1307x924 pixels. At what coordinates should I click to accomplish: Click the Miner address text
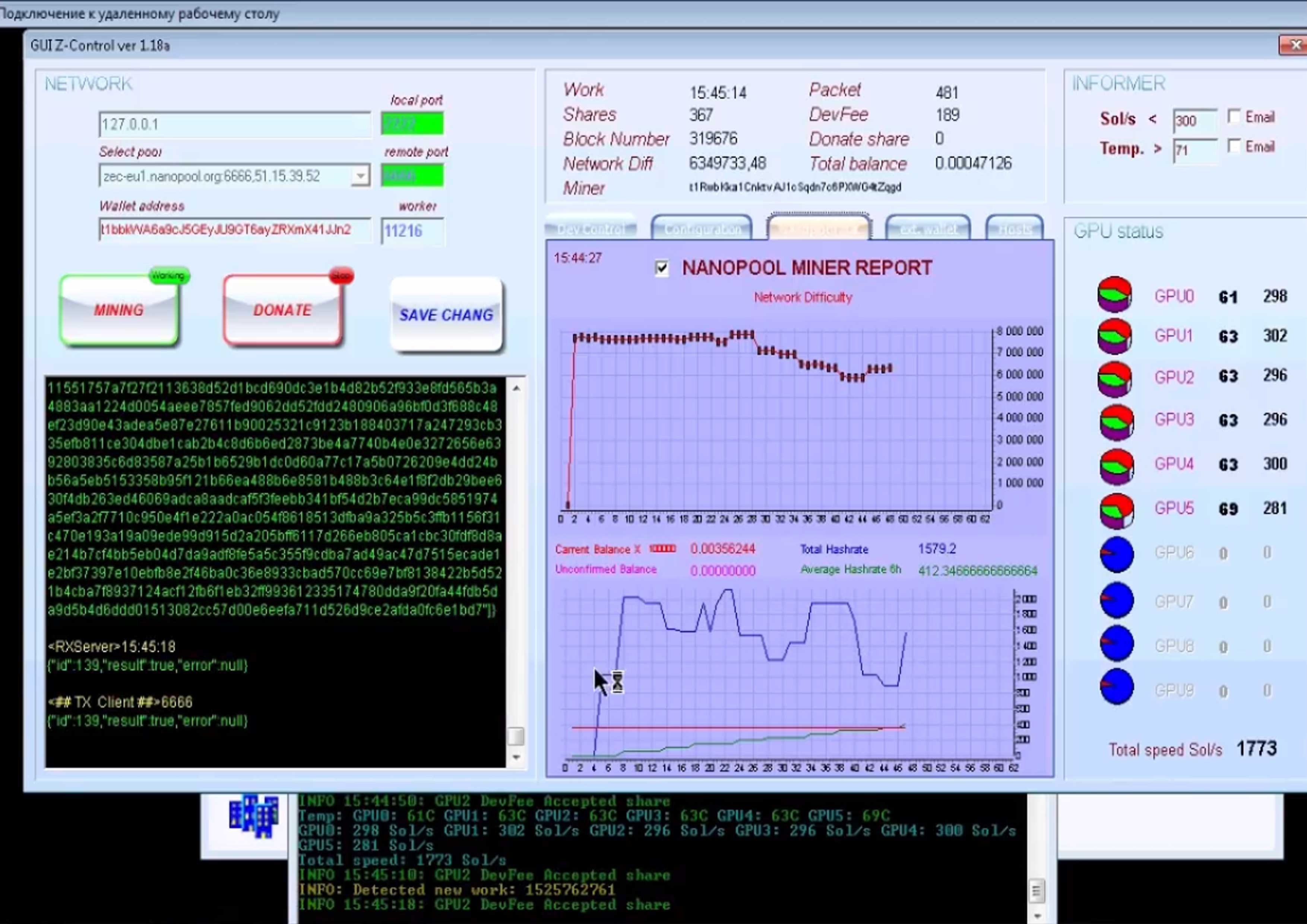(x=795, y=187)
